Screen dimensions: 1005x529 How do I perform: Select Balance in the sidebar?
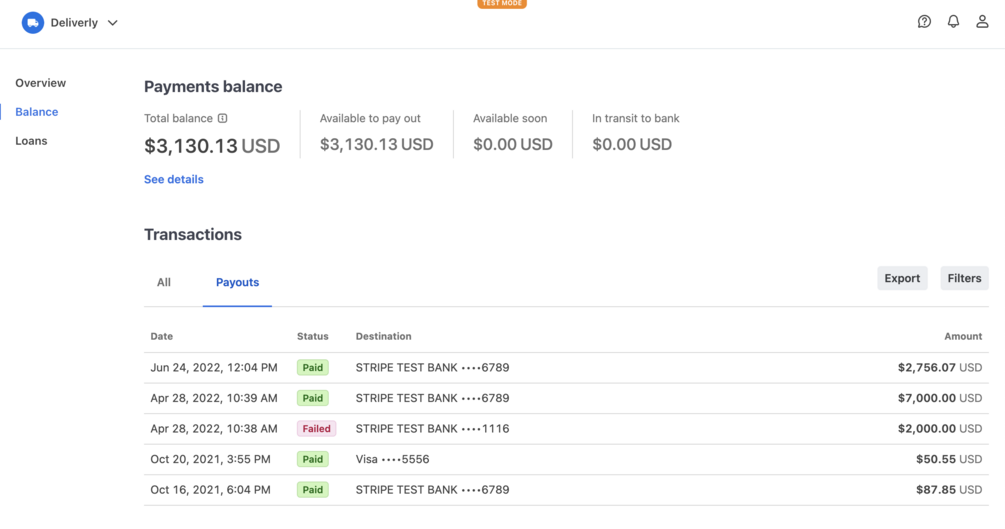tap(37, 112)
